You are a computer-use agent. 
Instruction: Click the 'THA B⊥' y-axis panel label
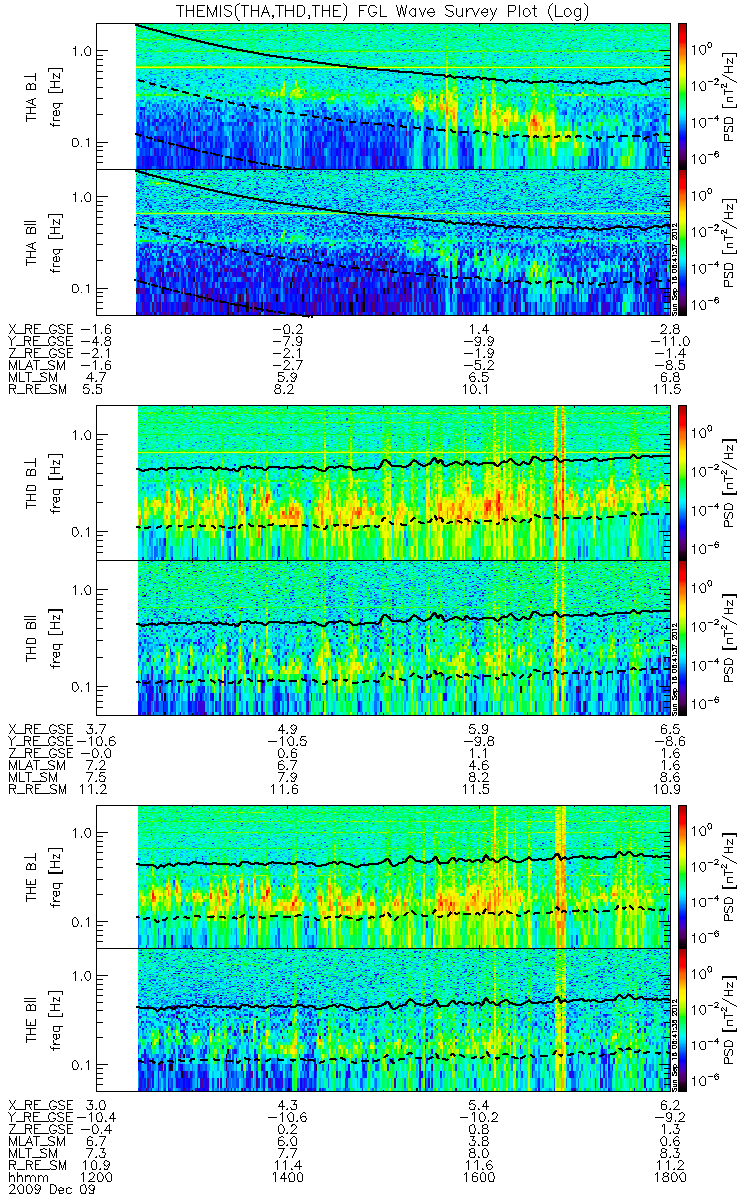coord(33,95)
